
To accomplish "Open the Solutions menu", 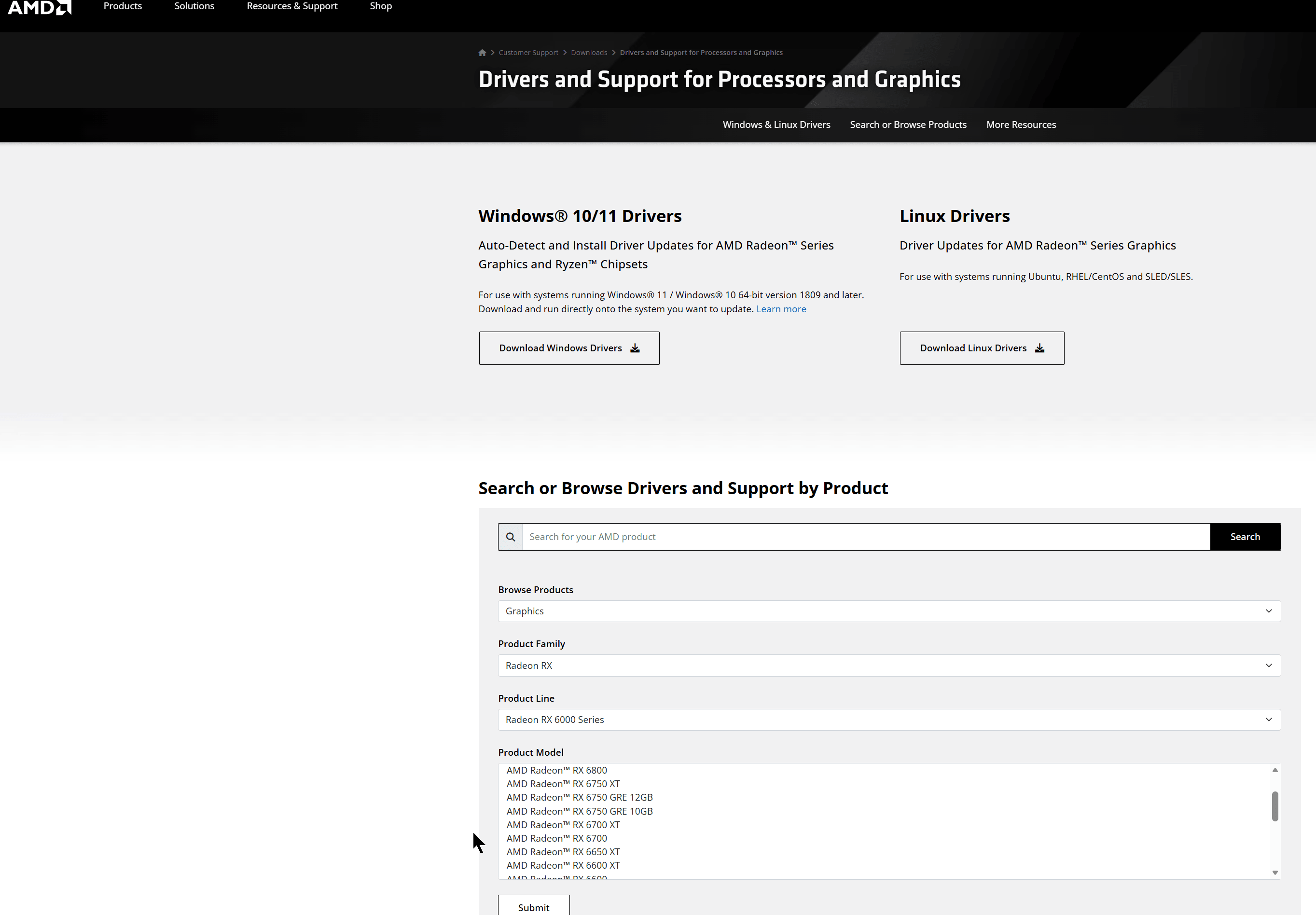I will [x=194, y=6].
